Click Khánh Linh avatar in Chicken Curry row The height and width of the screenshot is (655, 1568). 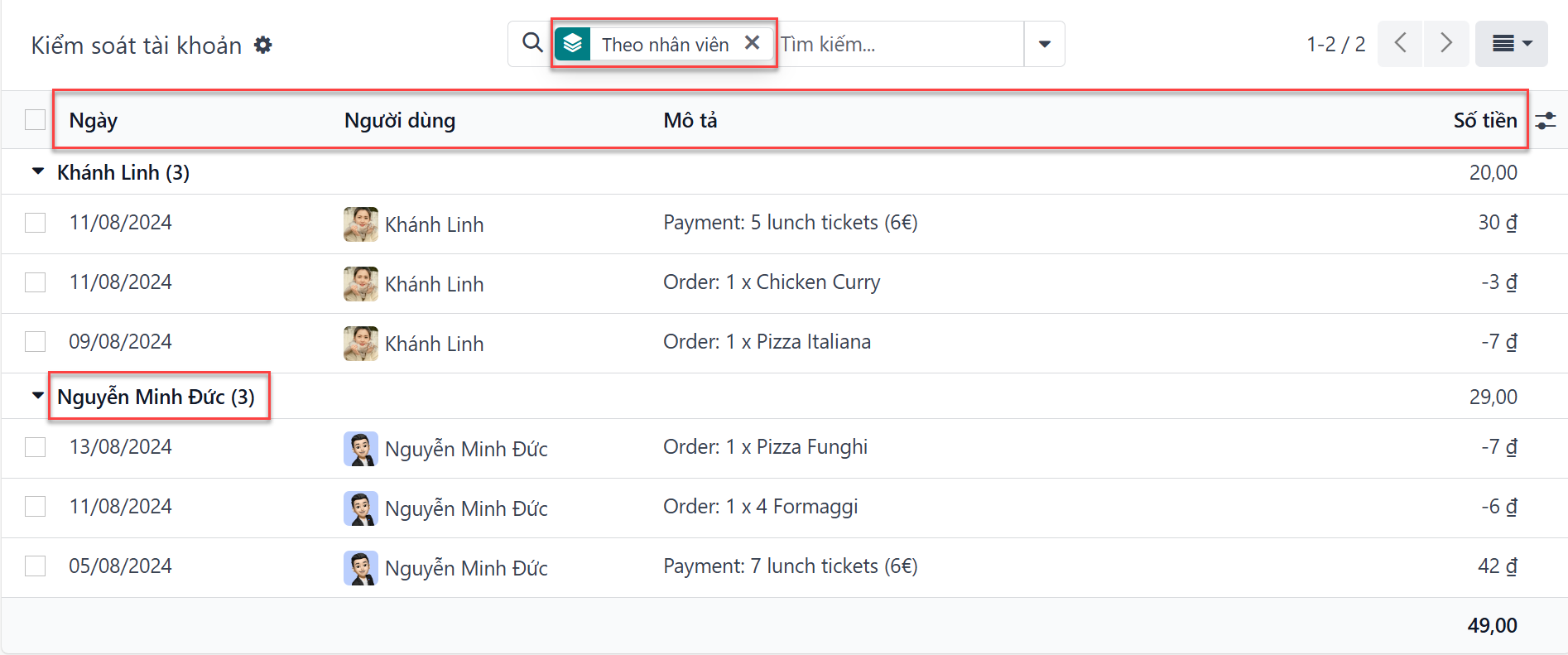tap(361, 284)
